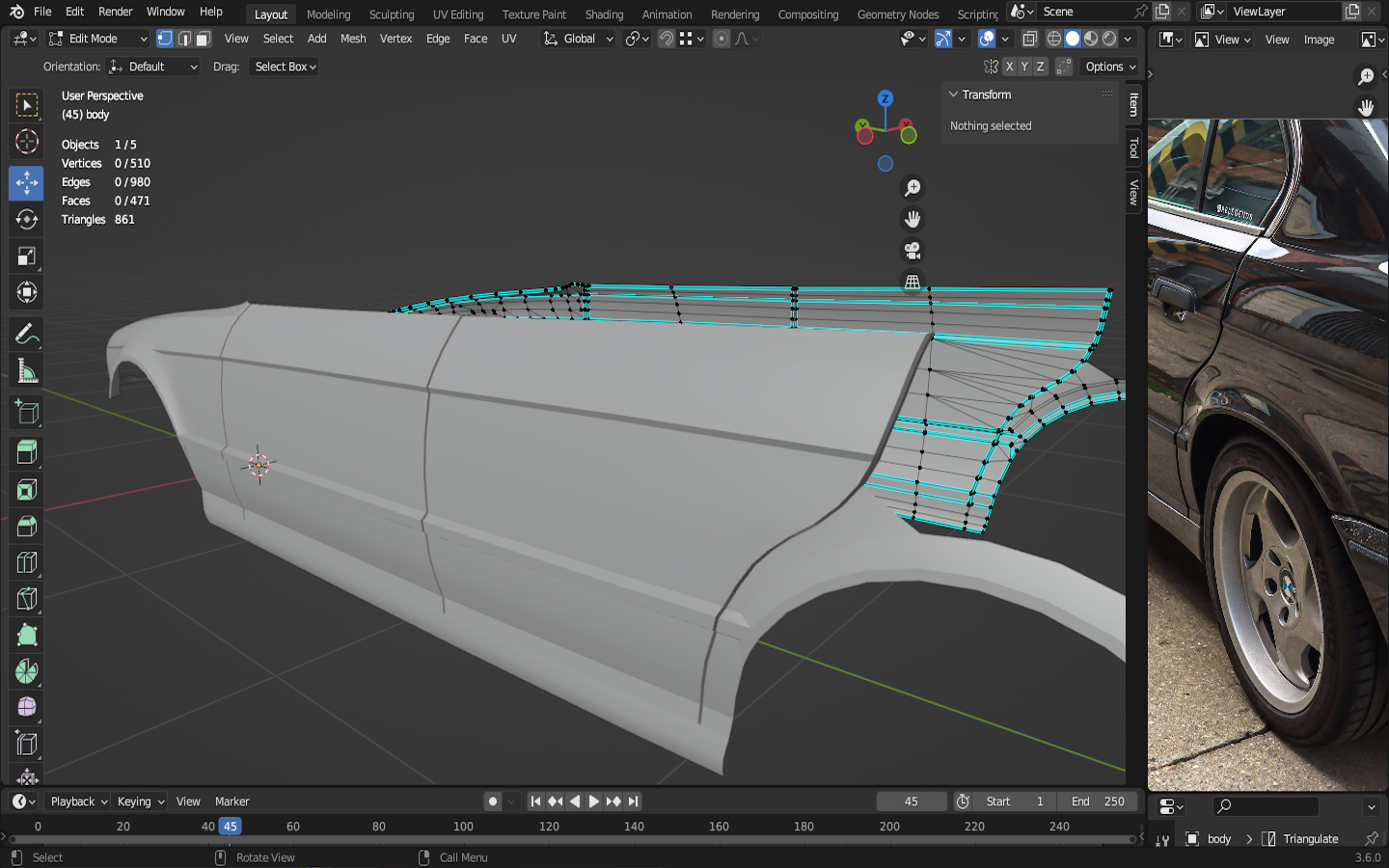The image size is (1389, 868).
Task: Switch to edge select mode
Action: tap(184, 39)
